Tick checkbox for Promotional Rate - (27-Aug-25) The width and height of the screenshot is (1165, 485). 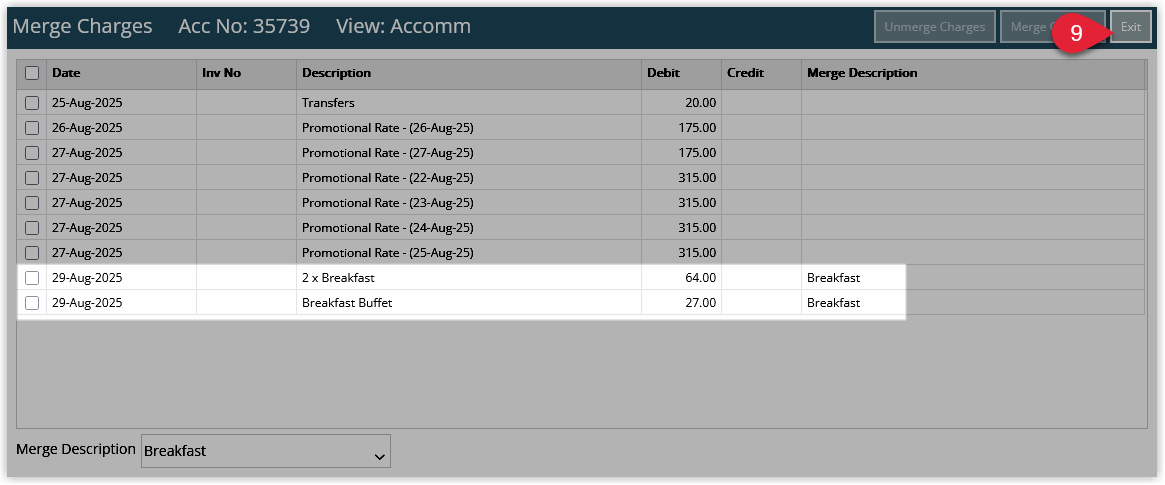coord(32,153)
